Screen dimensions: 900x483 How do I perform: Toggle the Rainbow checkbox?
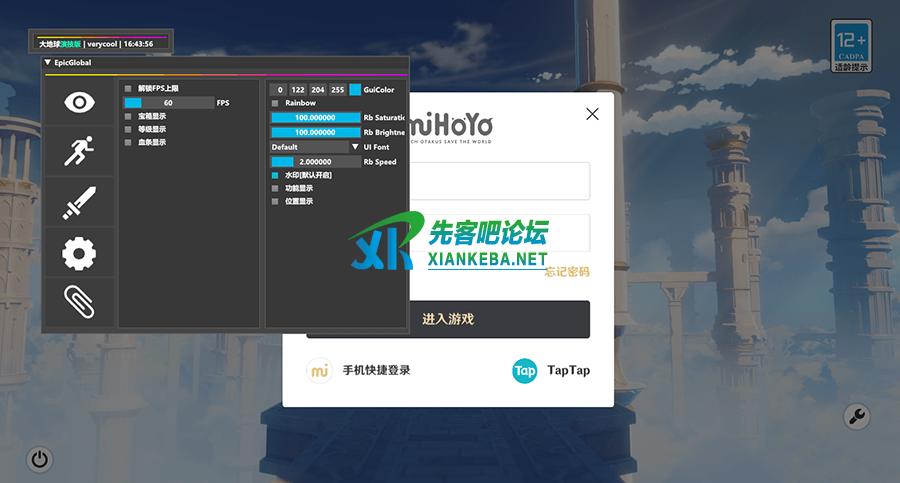pos(276,103)
